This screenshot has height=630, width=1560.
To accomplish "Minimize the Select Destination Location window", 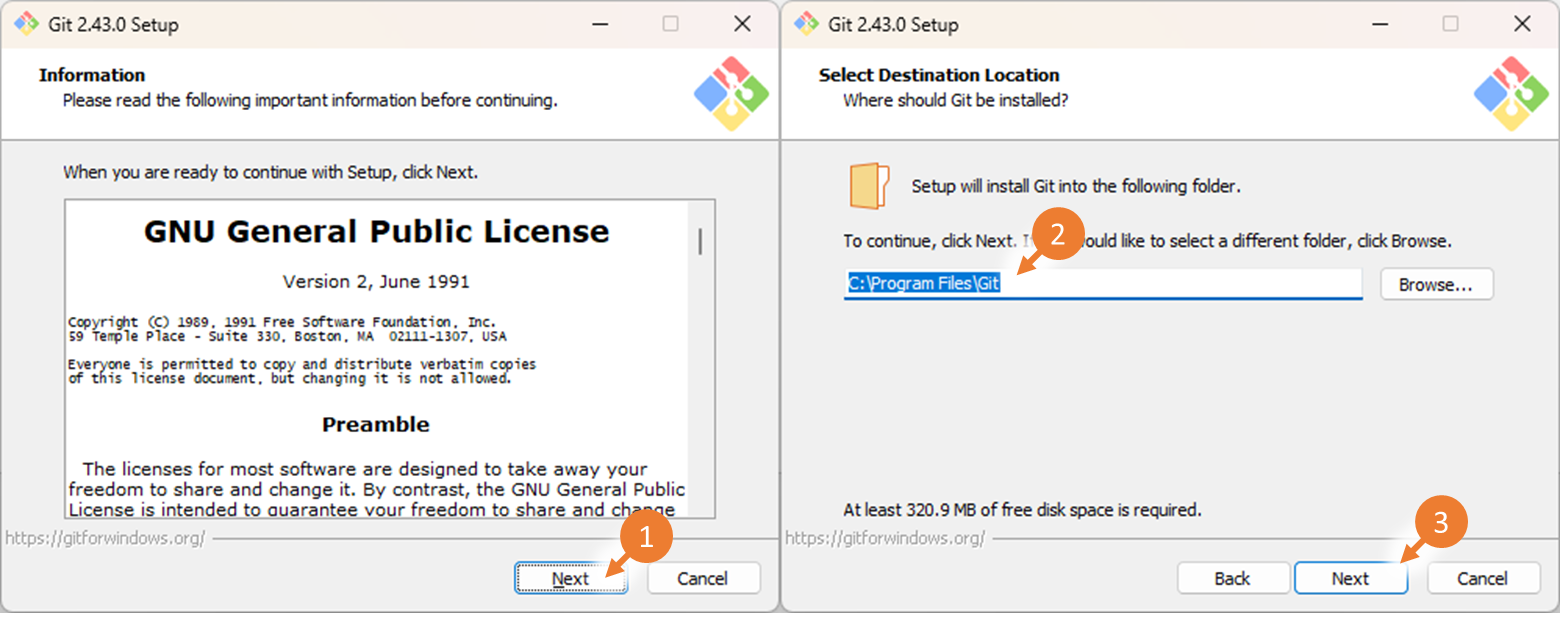I will (x=1379, y=24).
